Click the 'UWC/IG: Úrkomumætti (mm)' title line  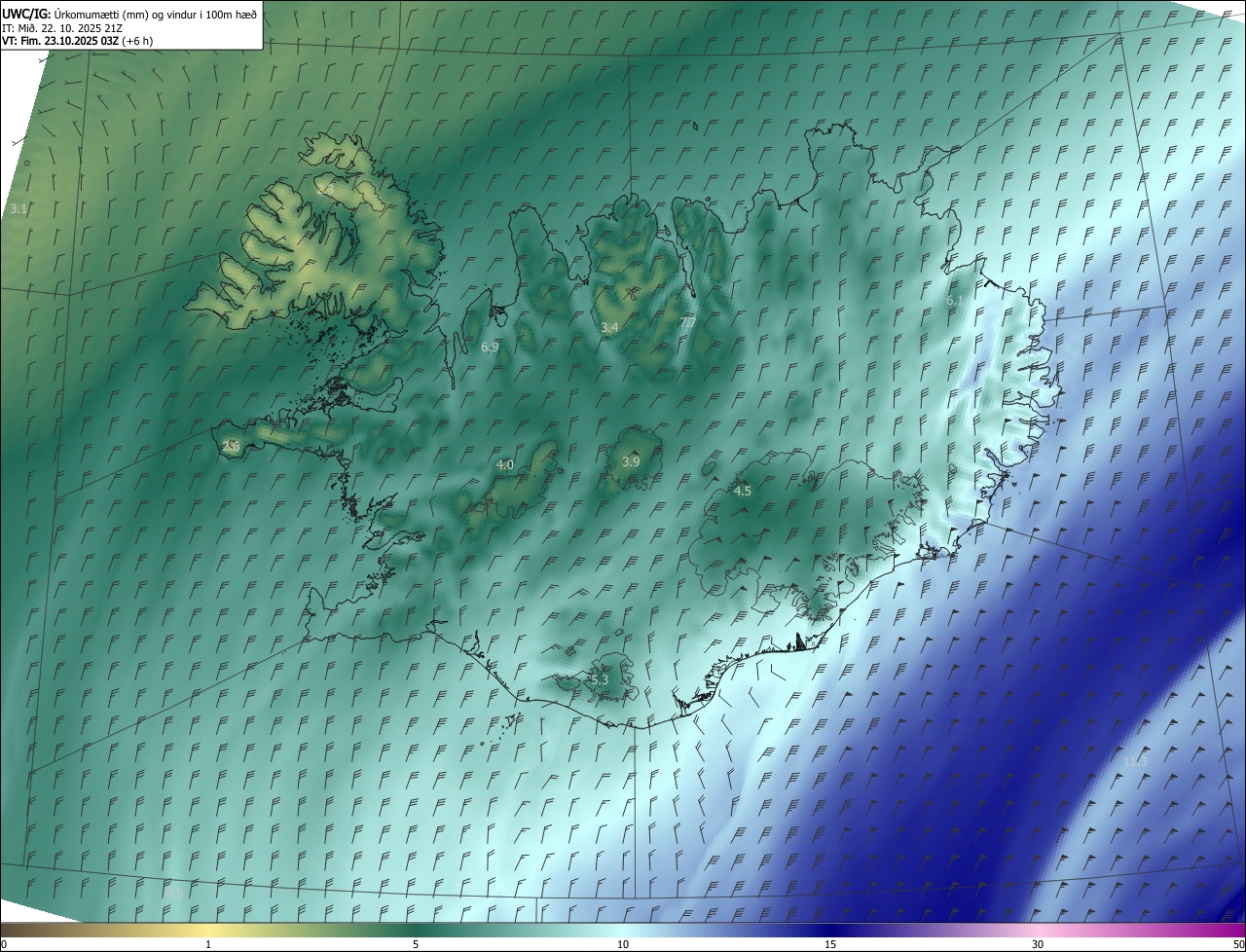tap(129, 14)
